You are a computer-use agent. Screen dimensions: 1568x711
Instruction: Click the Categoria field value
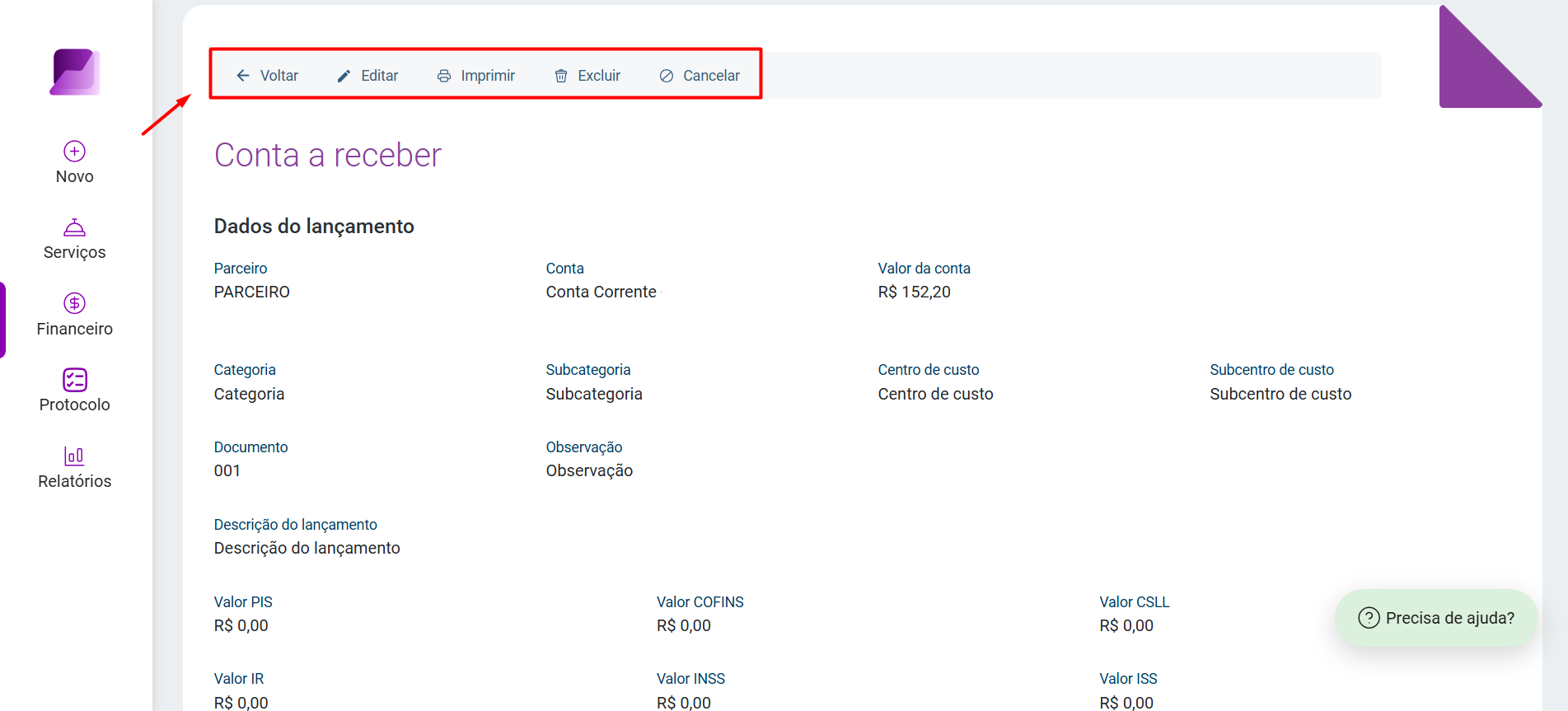250,394
